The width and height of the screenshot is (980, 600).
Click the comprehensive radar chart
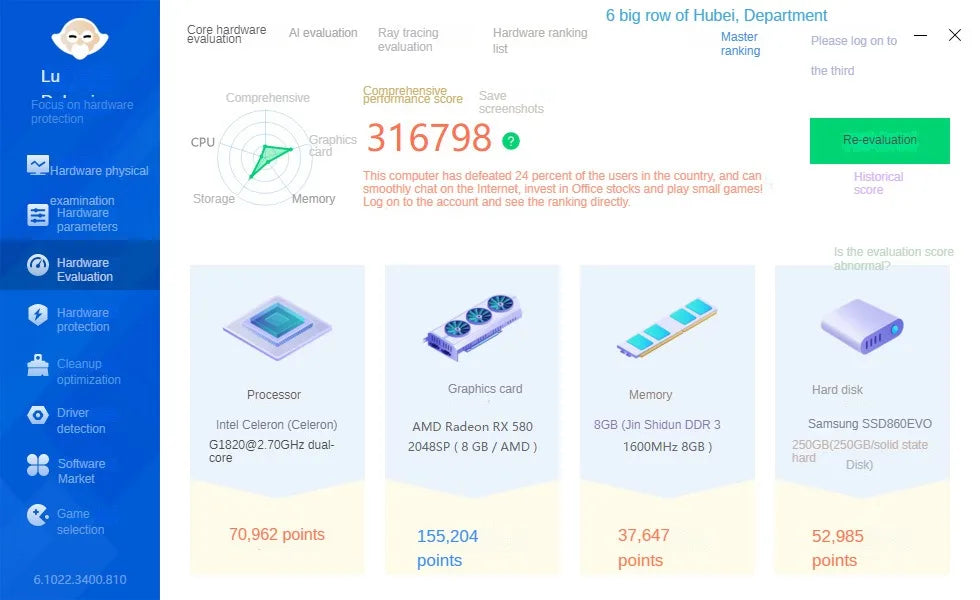[266, 158]
